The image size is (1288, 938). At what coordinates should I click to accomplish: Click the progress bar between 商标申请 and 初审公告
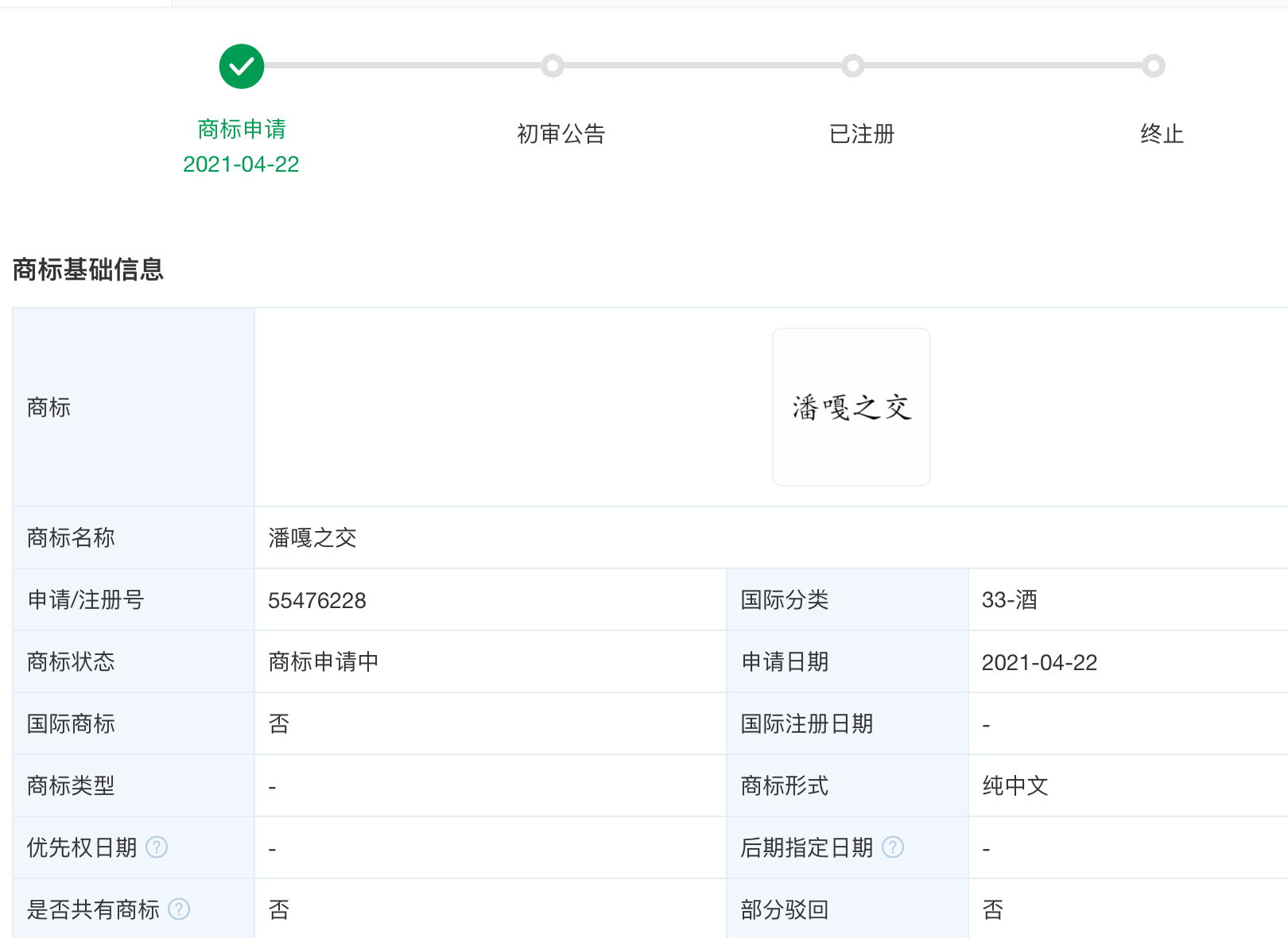point(398,66)
